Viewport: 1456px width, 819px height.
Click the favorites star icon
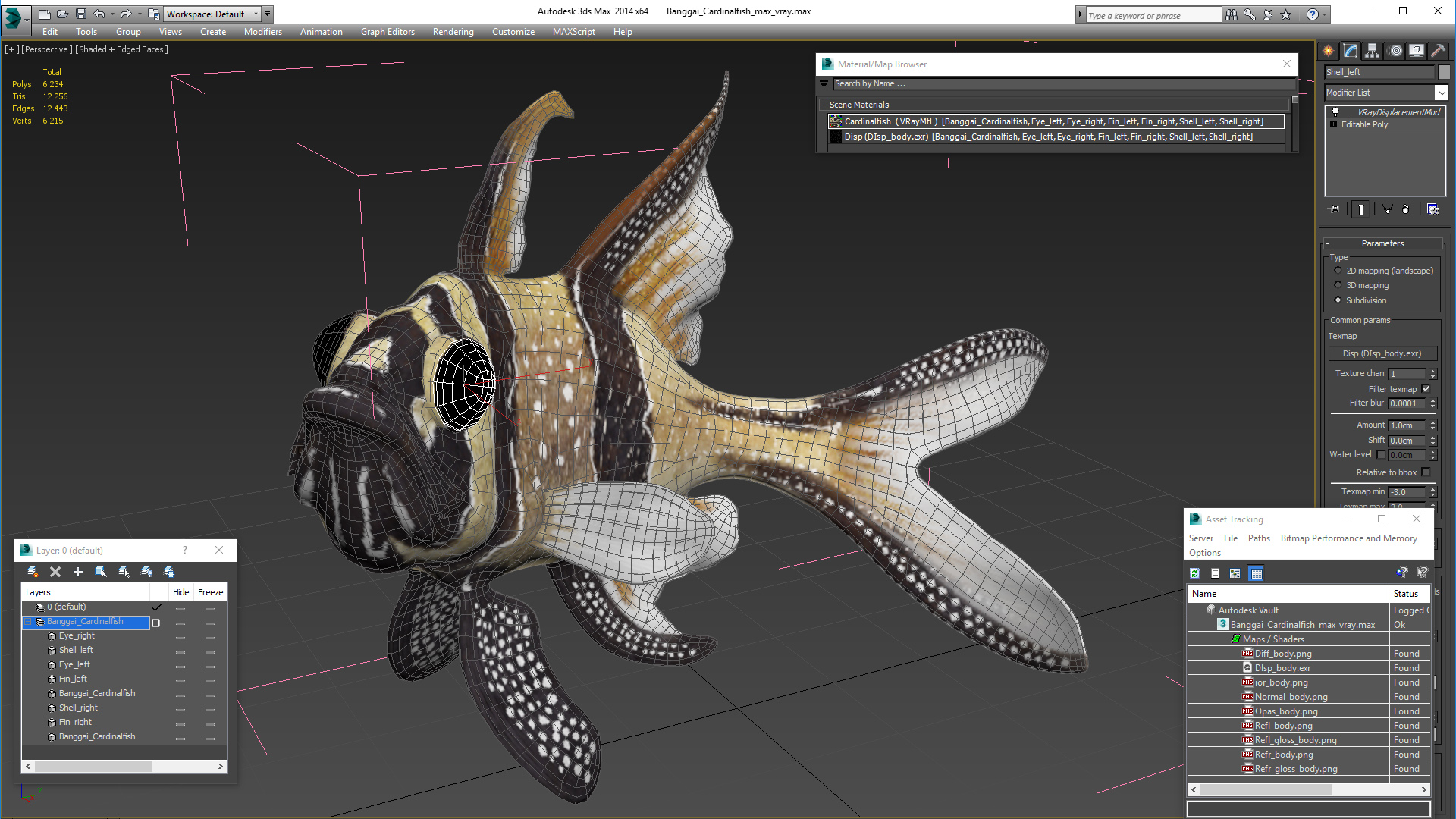[x=1286, y=14]
